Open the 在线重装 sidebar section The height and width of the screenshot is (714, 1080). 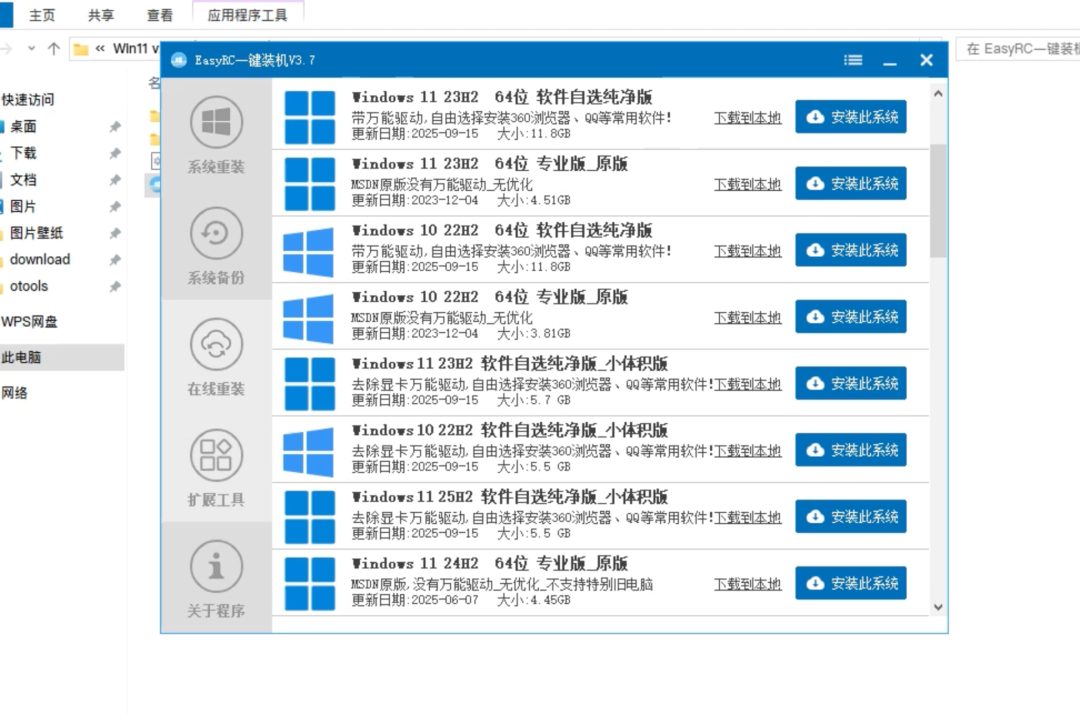pyautogui.click(x=216, y=356)
